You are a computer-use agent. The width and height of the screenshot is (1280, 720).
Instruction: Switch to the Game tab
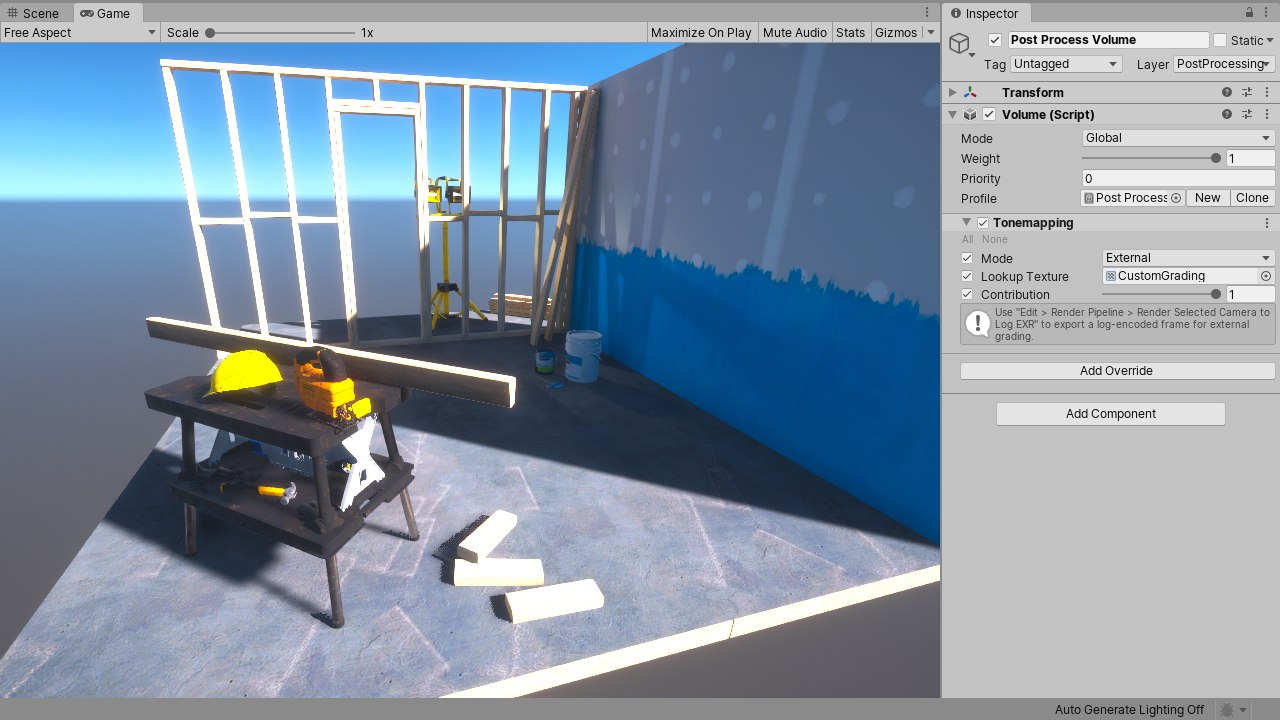coord(107,13)
